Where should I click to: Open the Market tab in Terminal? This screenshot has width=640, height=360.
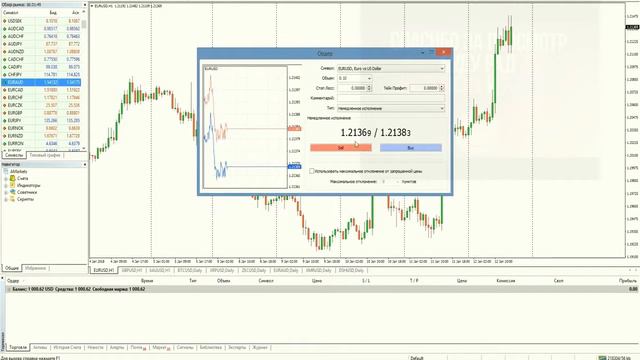click(161, 347)
